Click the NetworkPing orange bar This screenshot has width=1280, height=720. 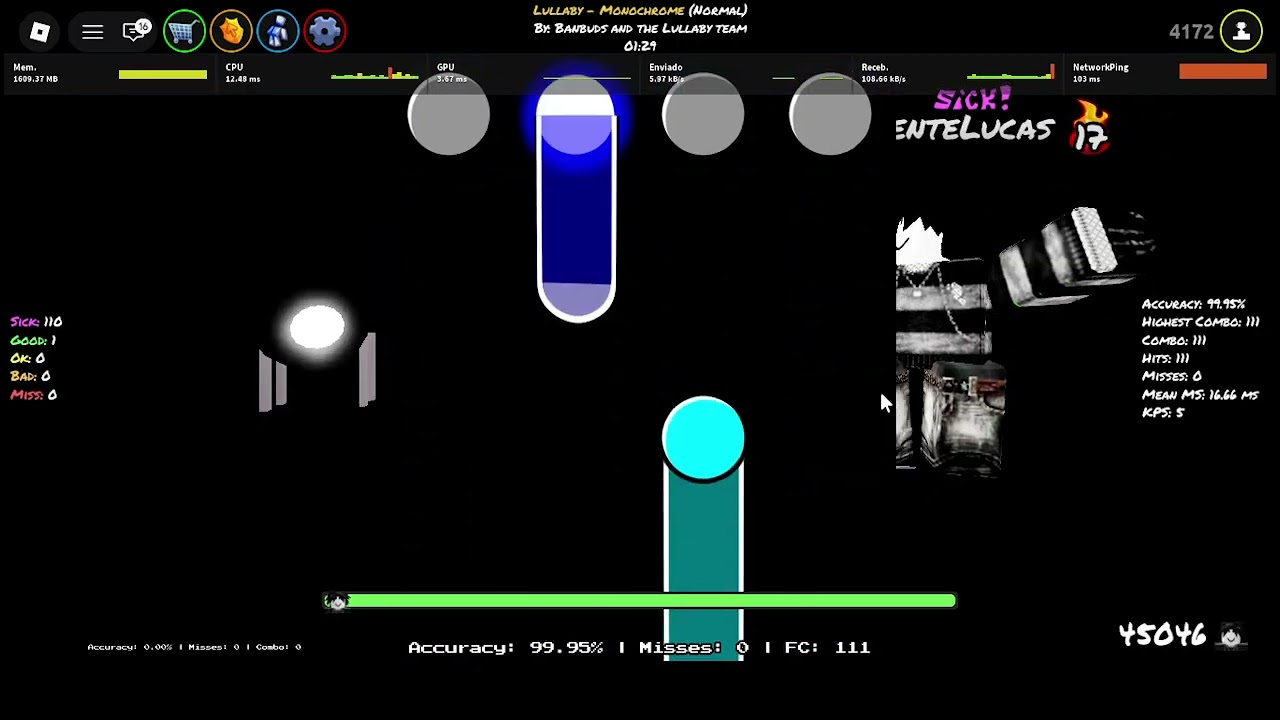coord(1223,71)
